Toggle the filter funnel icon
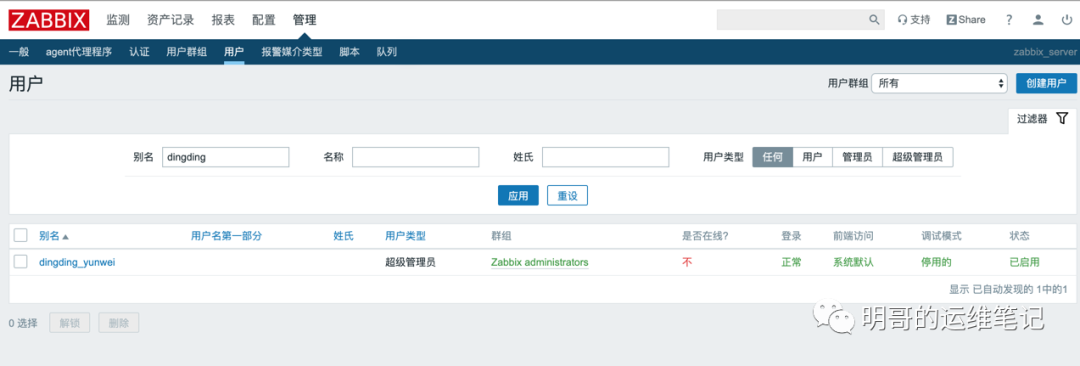 coord(1061,118)
